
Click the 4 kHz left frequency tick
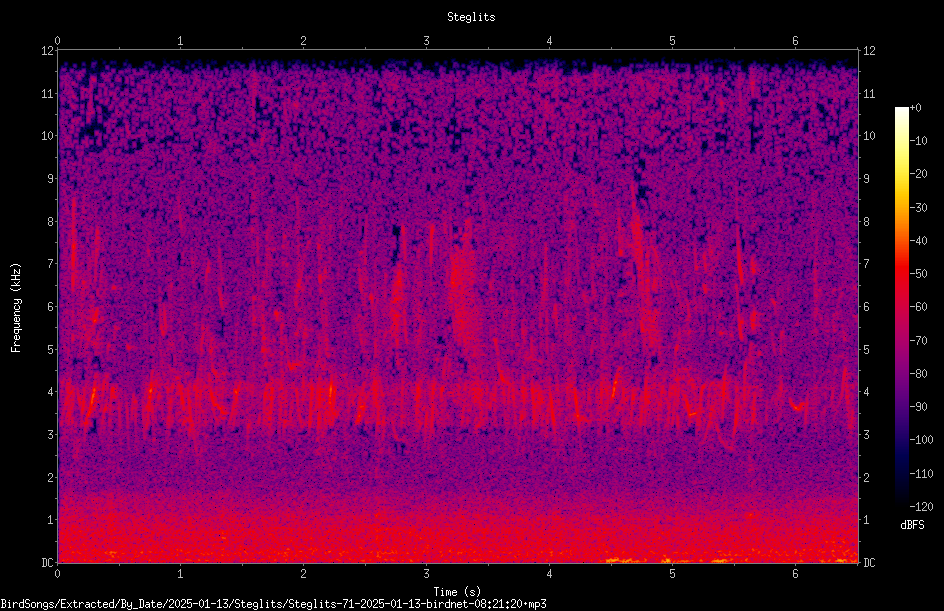tap(50, 391)
